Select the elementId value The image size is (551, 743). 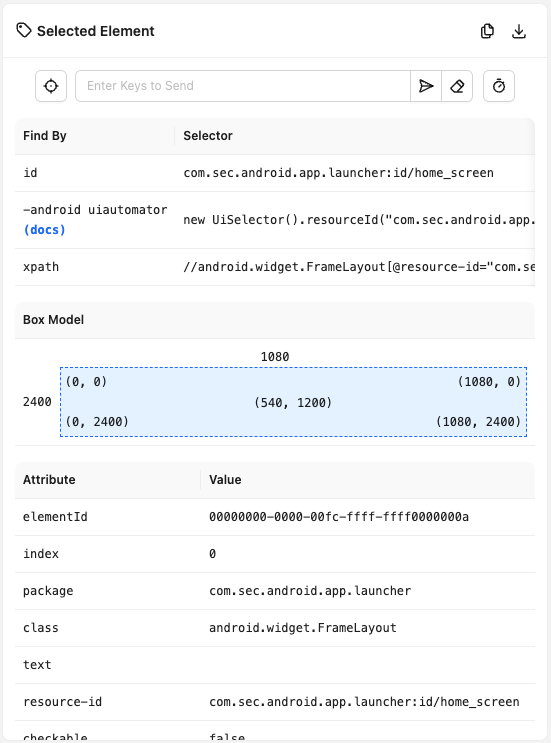tap(339, 517)
